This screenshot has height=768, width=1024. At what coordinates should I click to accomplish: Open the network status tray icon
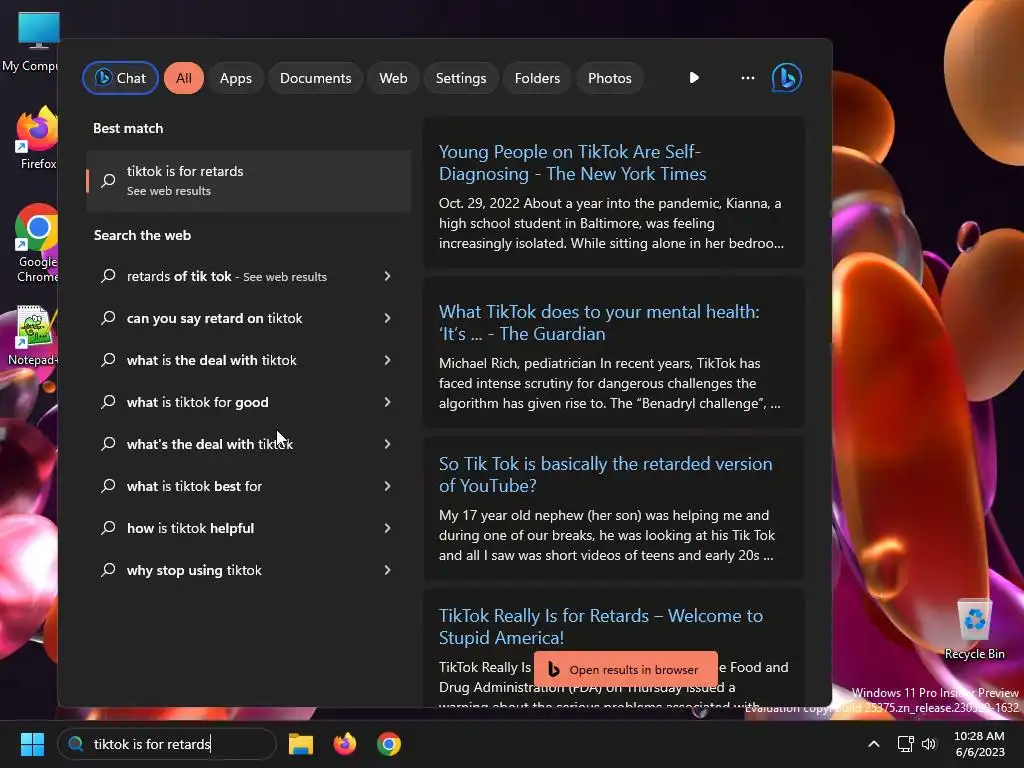point(905,744)
